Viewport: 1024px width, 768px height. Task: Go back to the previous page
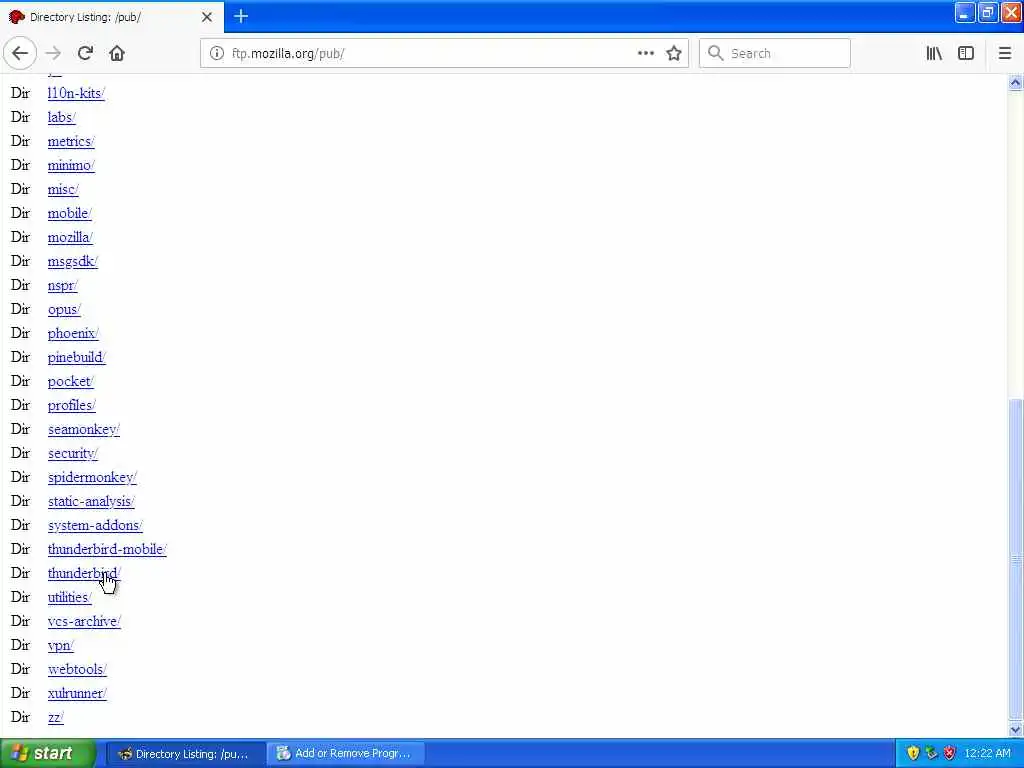pos(20,54)
